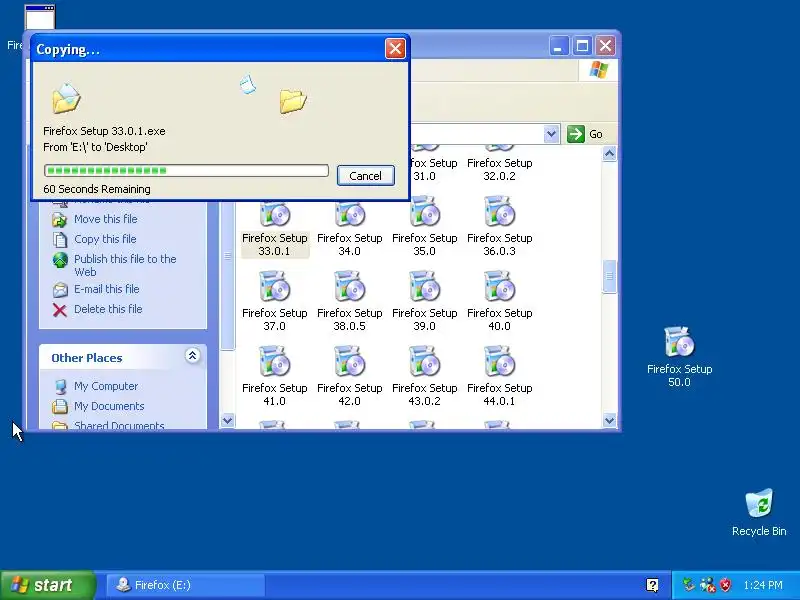
Task: Click Move this file task
Action: coord(106,219)
